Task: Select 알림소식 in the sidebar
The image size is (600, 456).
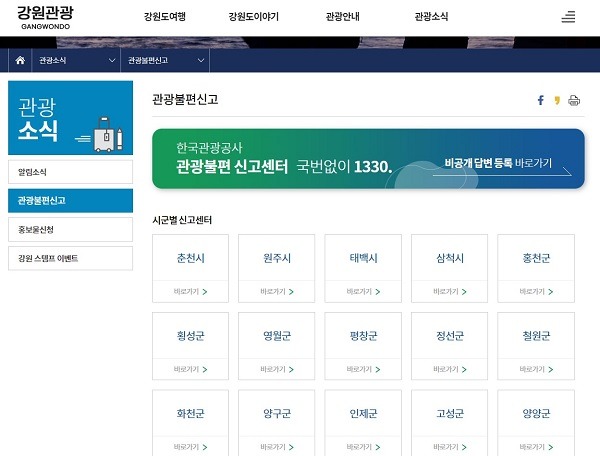Action: click(x=70, y=172)
